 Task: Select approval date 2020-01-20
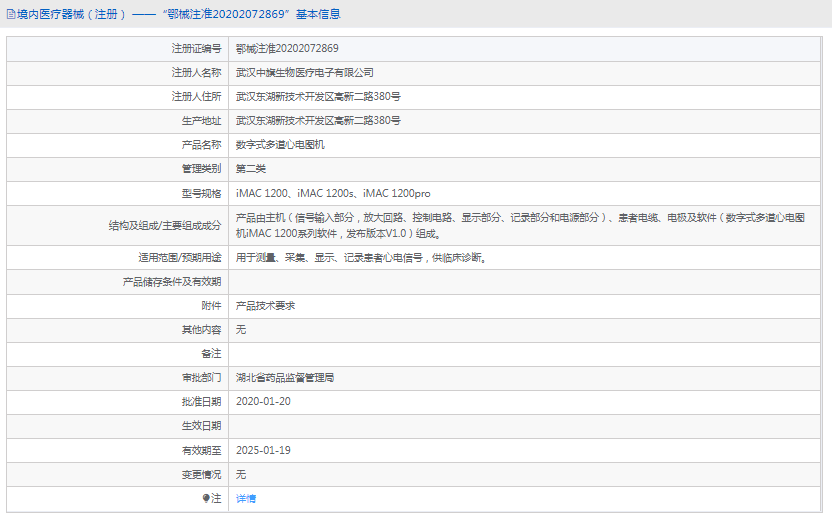pyautogui.click(x=263, y=402)
